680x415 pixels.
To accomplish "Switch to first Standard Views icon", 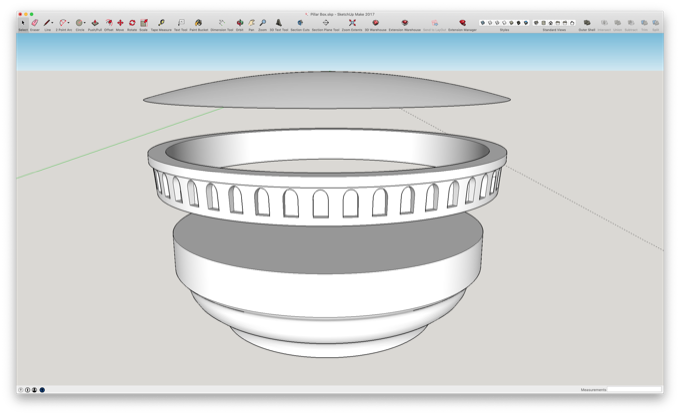I will point(536,23).
